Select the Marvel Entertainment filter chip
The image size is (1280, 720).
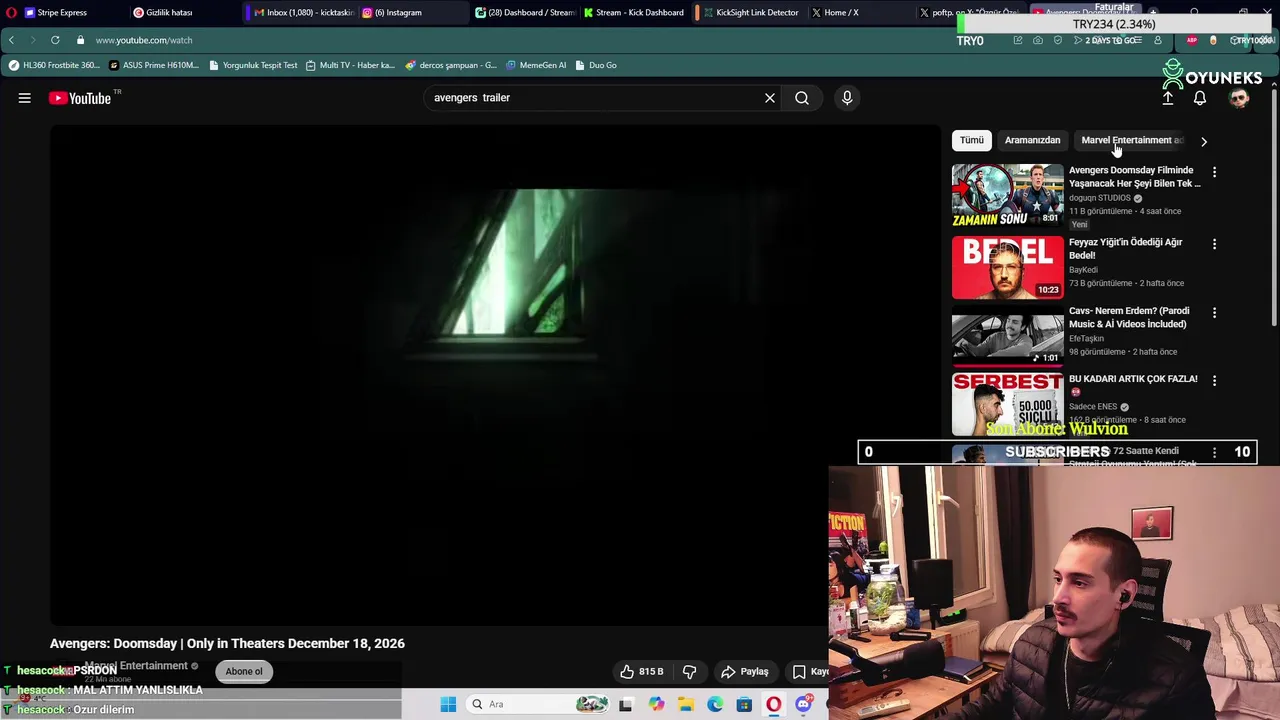(x=1131, y=140)
